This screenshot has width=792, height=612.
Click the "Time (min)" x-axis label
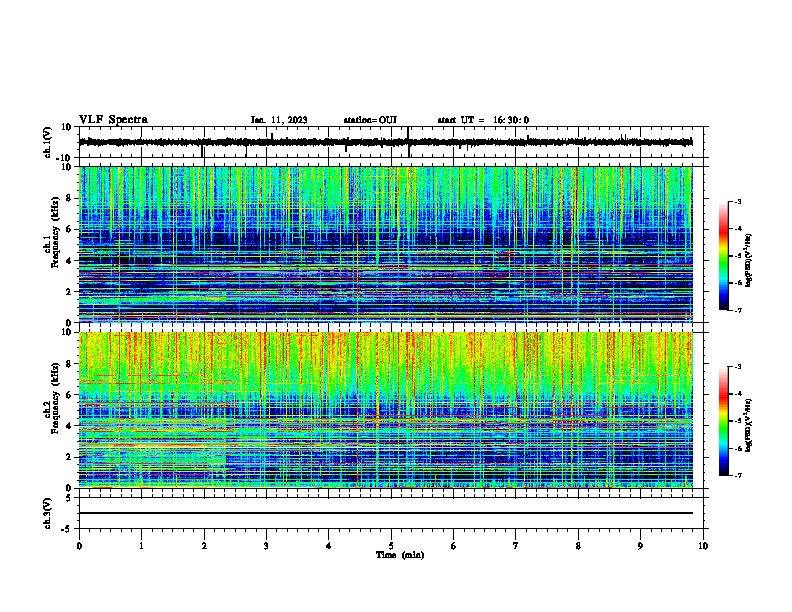tap(400, 555)
